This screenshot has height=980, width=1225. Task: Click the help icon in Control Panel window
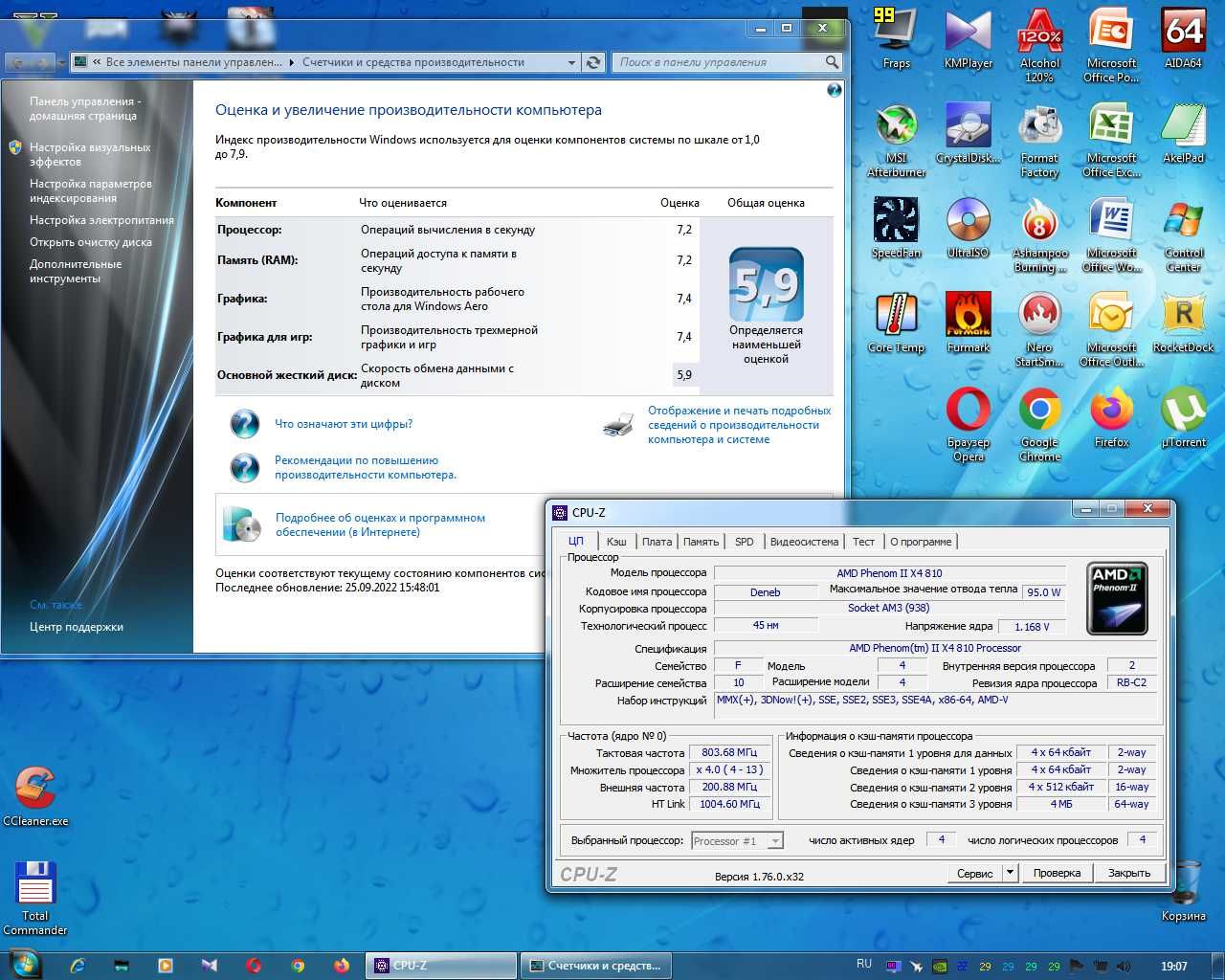click(x=834, y=90)
